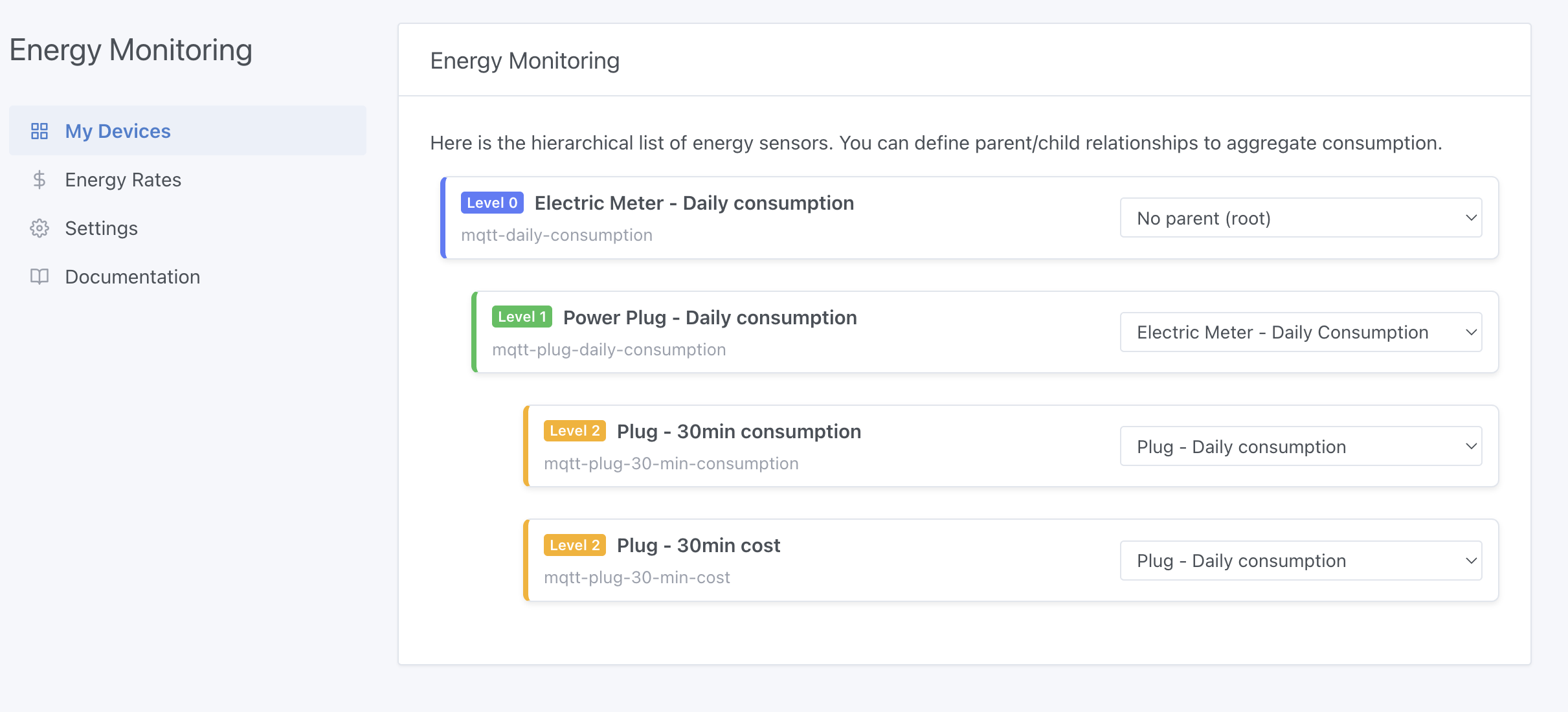The height and width of the screenshot is (712, 1568).
Task: Click the Level 0 badge on Electric Meter
Action: (x=492, y=203)
